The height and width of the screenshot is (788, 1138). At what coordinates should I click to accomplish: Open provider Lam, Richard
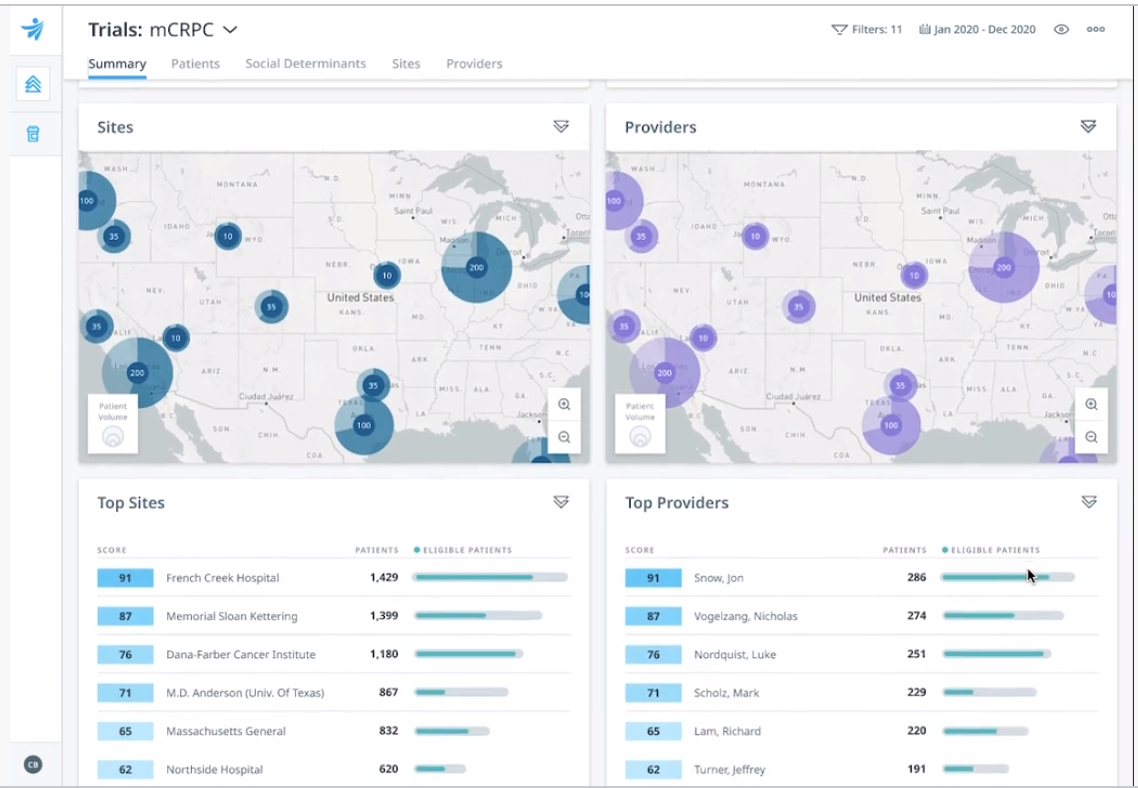(727, 731)
